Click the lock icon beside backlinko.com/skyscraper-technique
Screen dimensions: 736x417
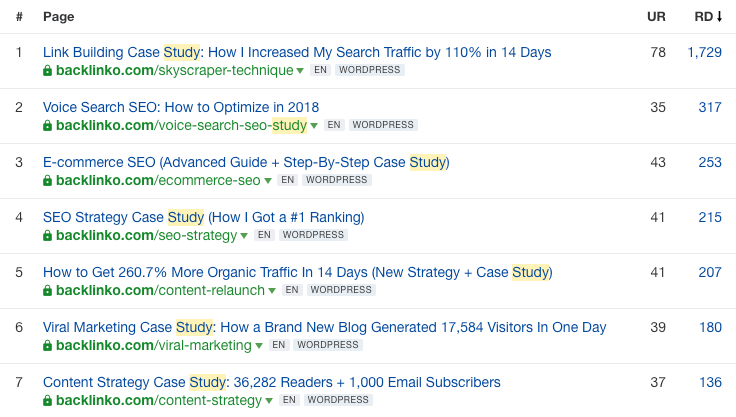[47, 71]
